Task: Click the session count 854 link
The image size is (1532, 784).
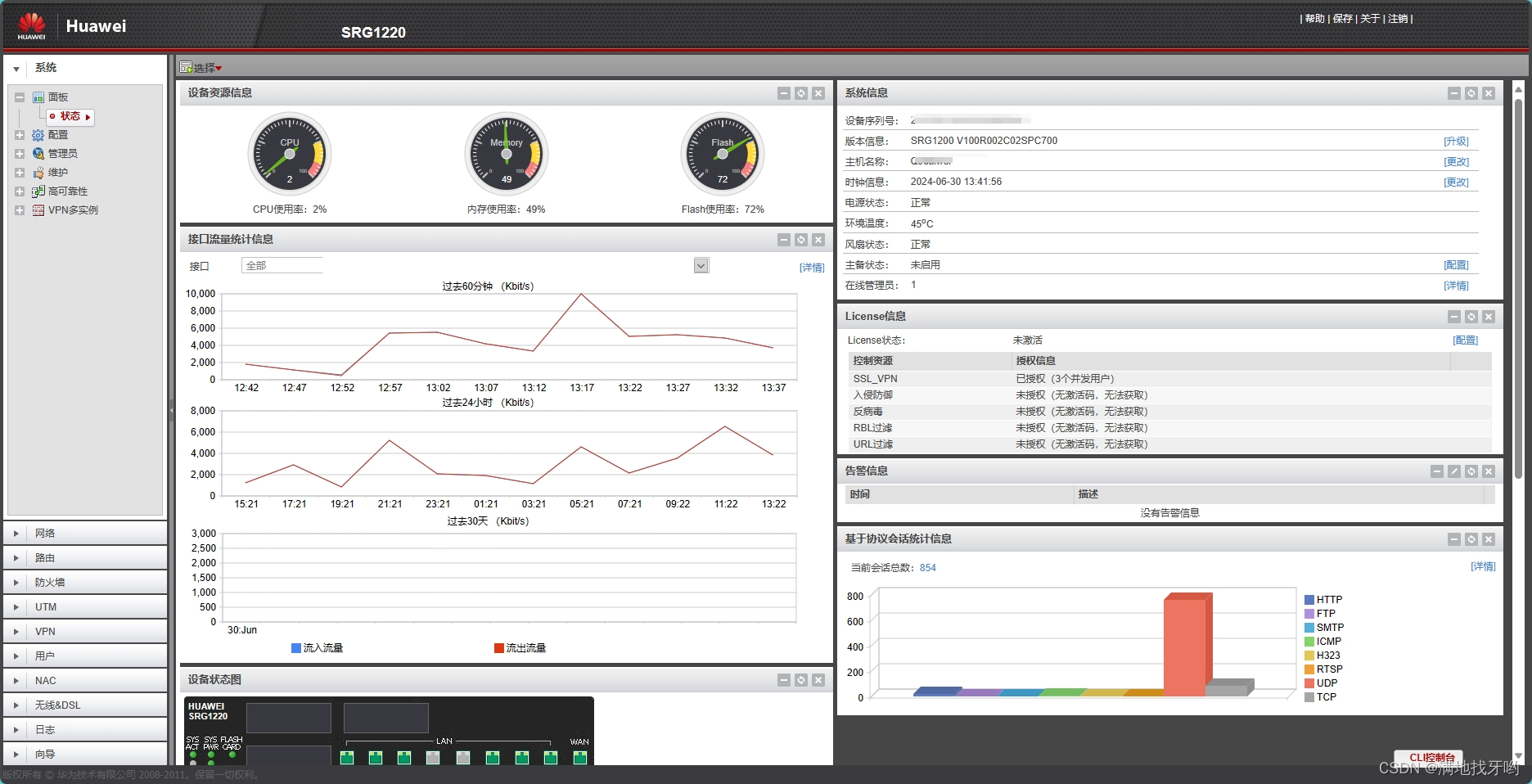Action: pos(927,568)
